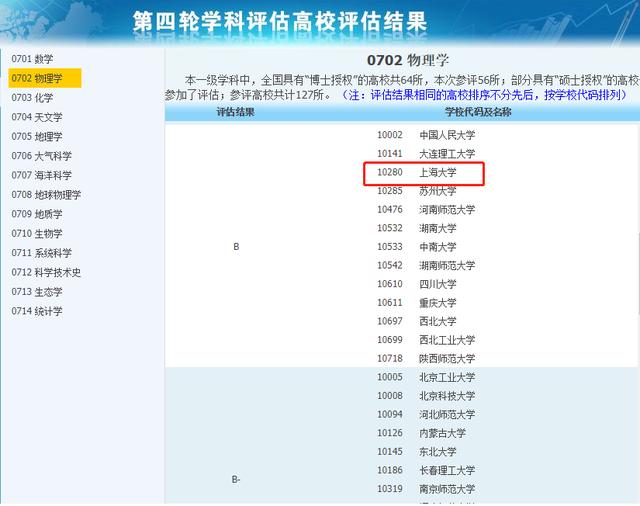Select the row 10285 苏州大学
640x506 pixels.
pos(416,191)
